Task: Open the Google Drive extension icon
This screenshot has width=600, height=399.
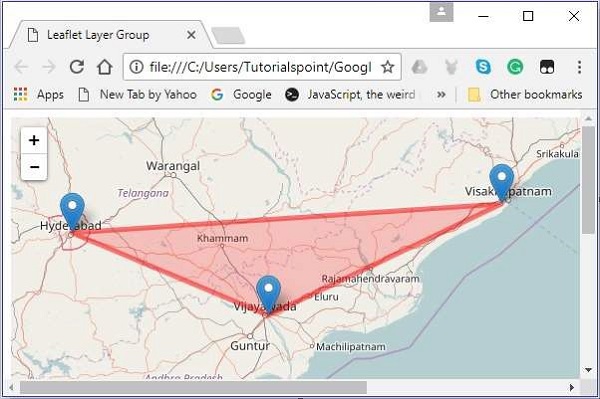Action: (x=419, y=67)
